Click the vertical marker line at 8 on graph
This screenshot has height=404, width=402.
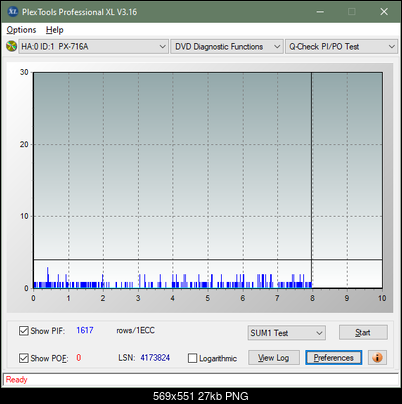pos(312,180)
